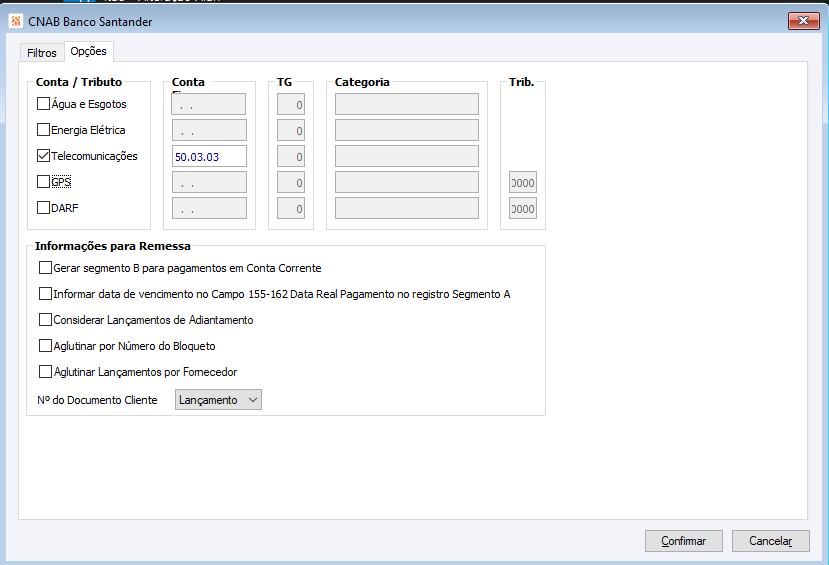Screen dimensions: 829x565
Task: Enable Gerar segmento B para pagamentos
Action: [x=45, y=267]
